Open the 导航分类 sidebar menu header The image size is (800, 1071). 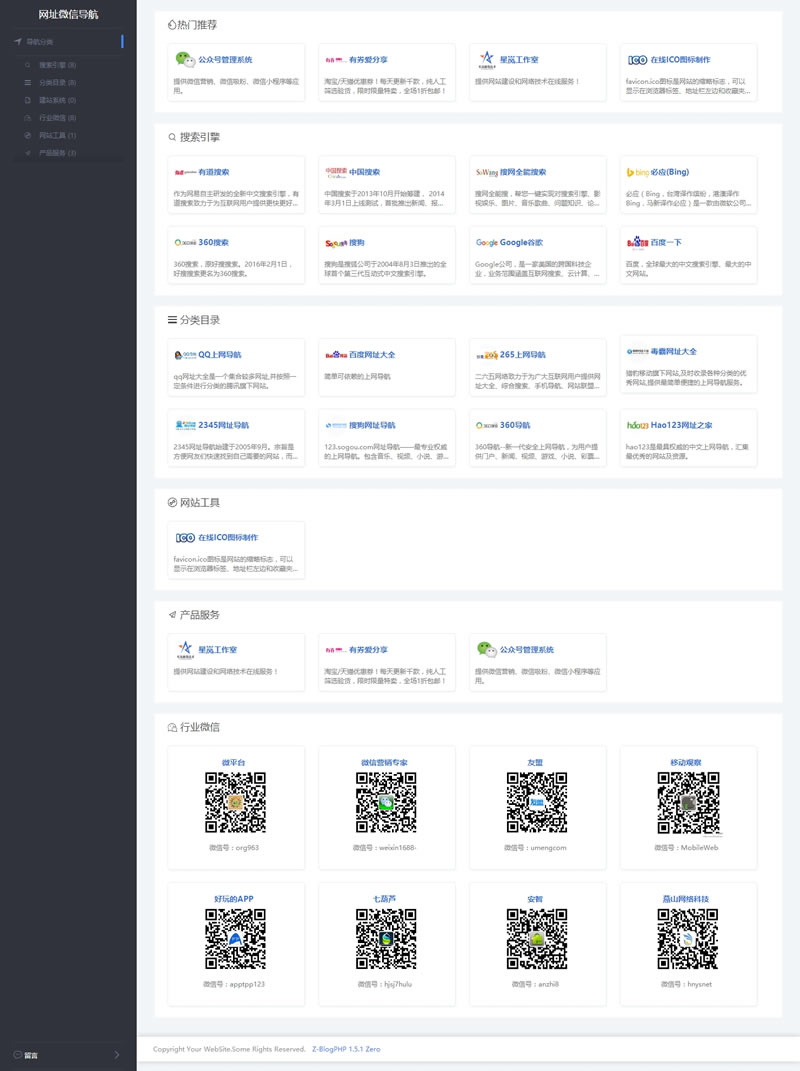(68, 42)
